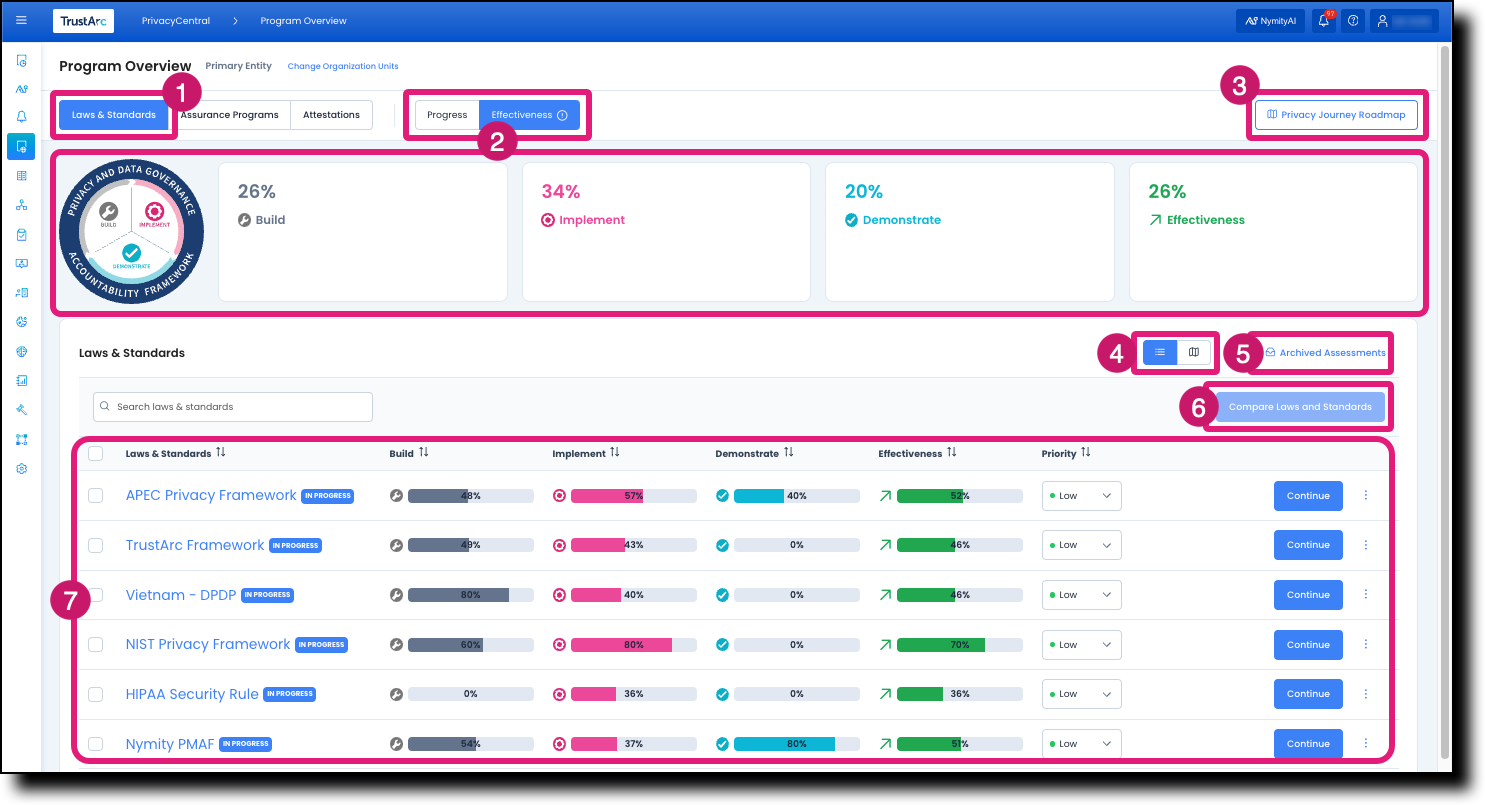Open the hamburger navigation menu
This screenshot has height=805, width=1485.
[x=21, y=20]
